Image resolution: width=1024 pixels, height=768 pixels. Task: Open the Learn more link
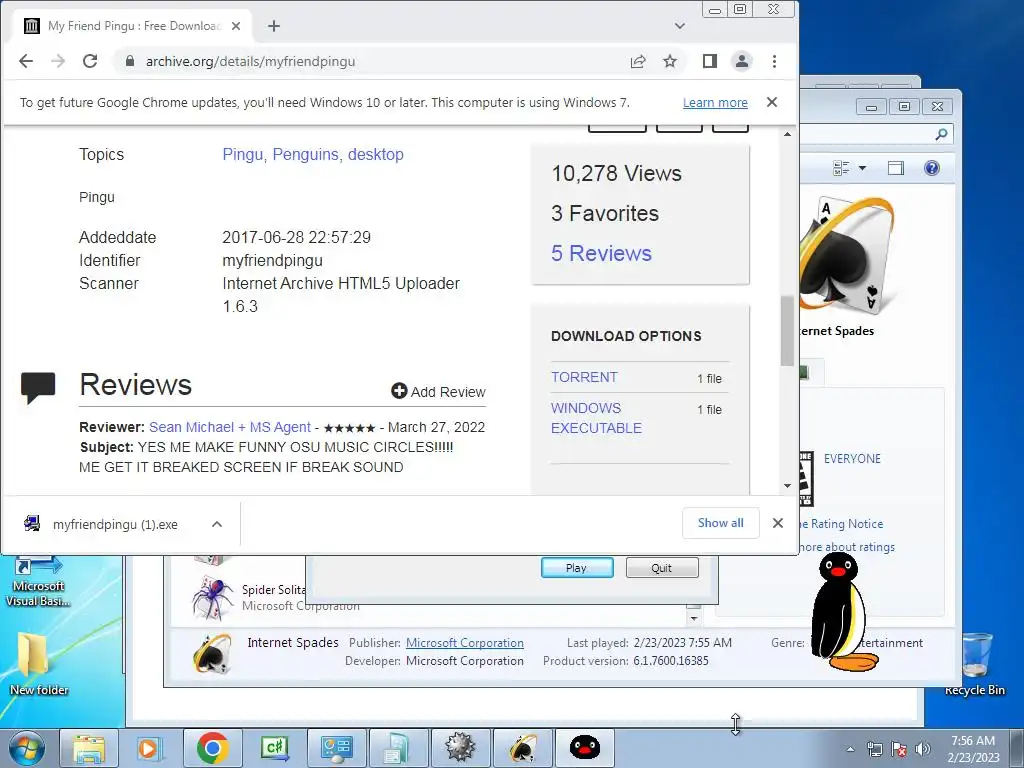point(715,103)
